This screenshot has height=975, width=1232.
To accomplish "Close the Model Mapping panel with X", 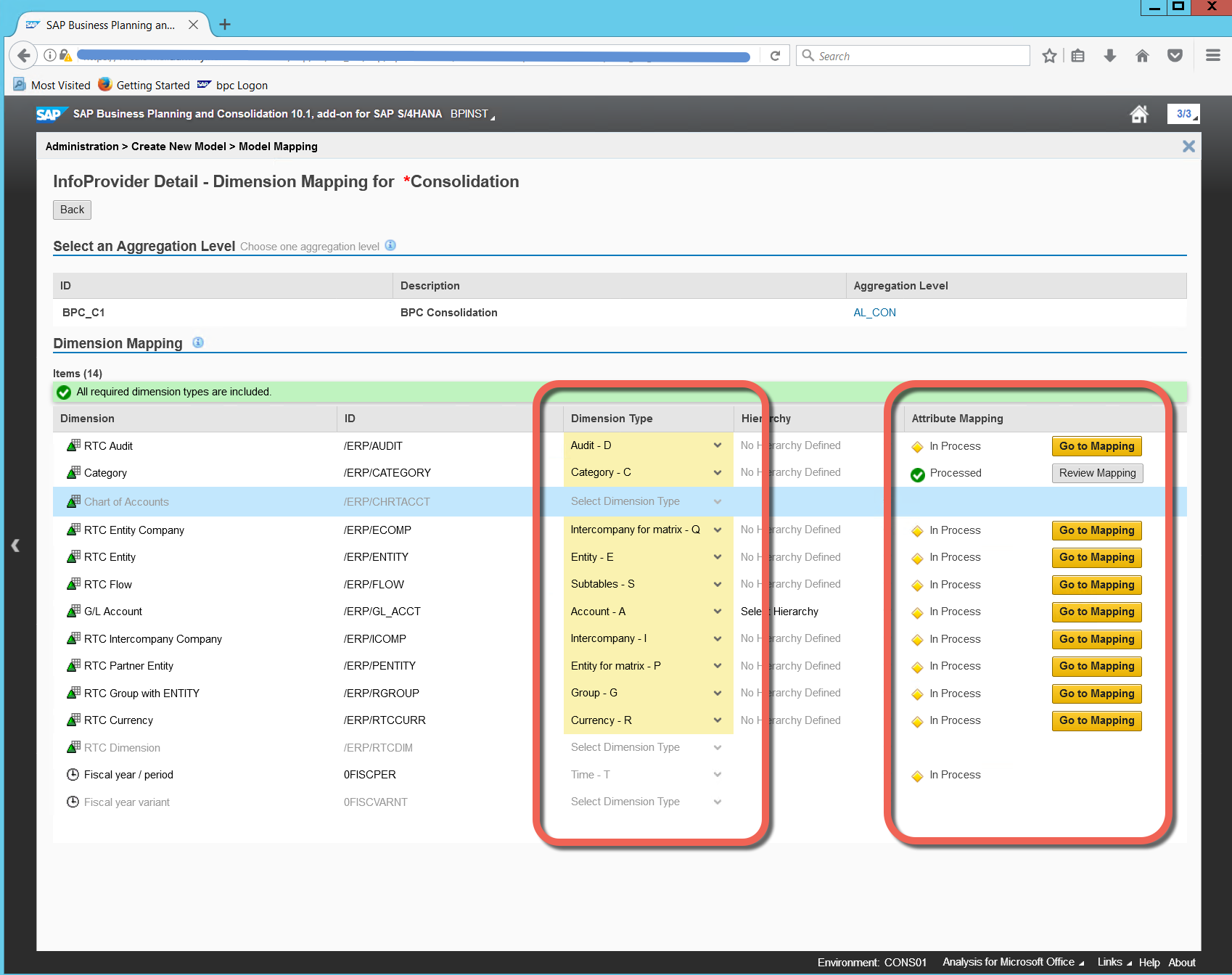I will click(x=1188, y=147).
